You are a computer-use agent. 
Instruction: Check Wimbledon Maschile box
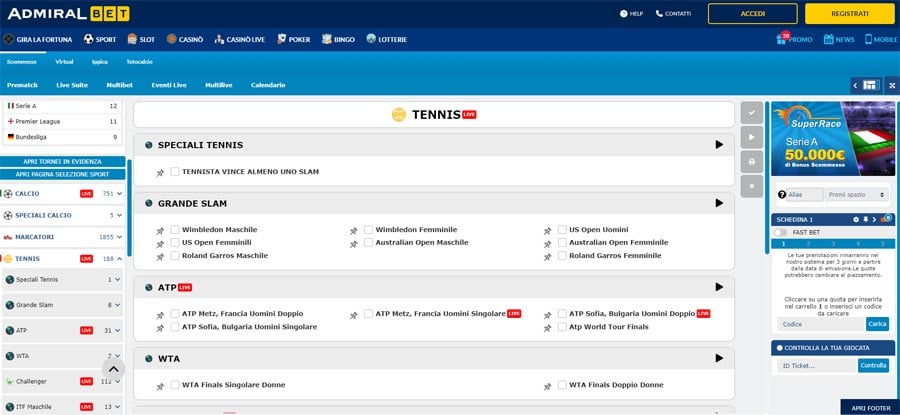coord(174,230)
